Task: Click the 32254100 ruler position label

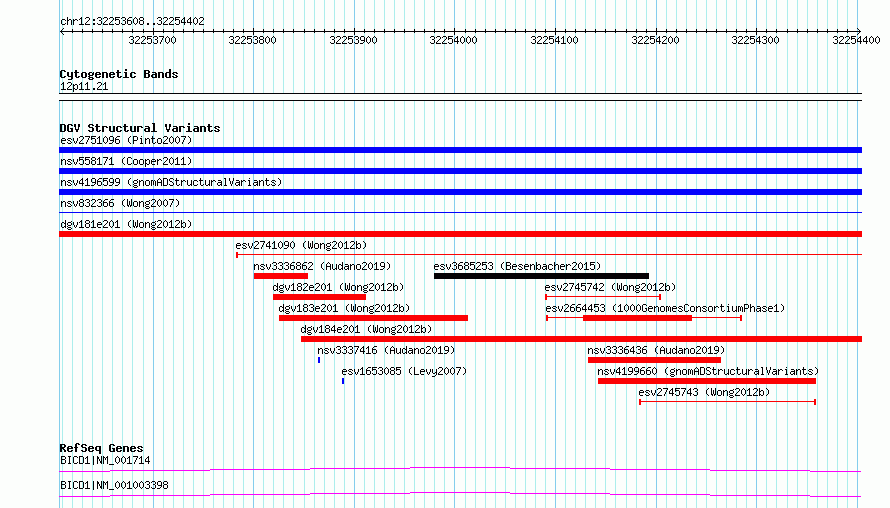Action: coord(554,40)
